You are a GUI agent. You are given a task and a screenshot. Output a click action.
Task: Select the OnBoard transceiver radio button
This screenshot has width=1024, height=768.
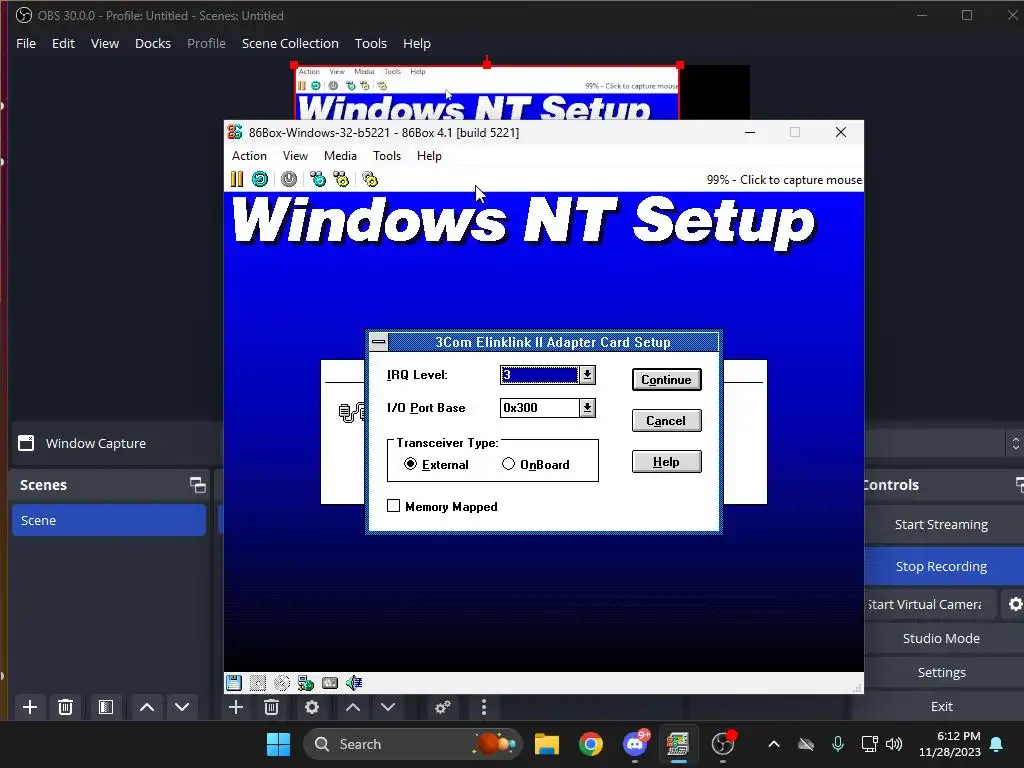click(x=508, y=464)
